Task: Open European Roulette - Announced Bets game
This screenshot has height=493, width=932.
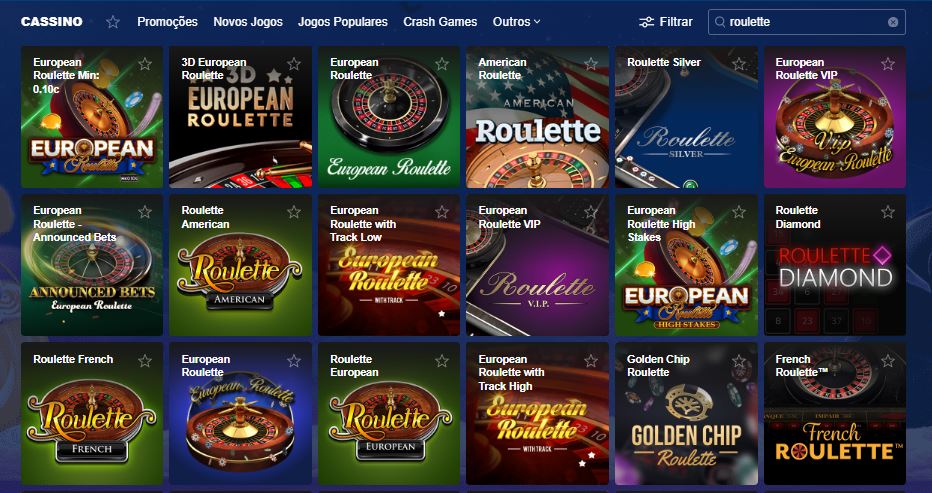Action: point(92,265)
